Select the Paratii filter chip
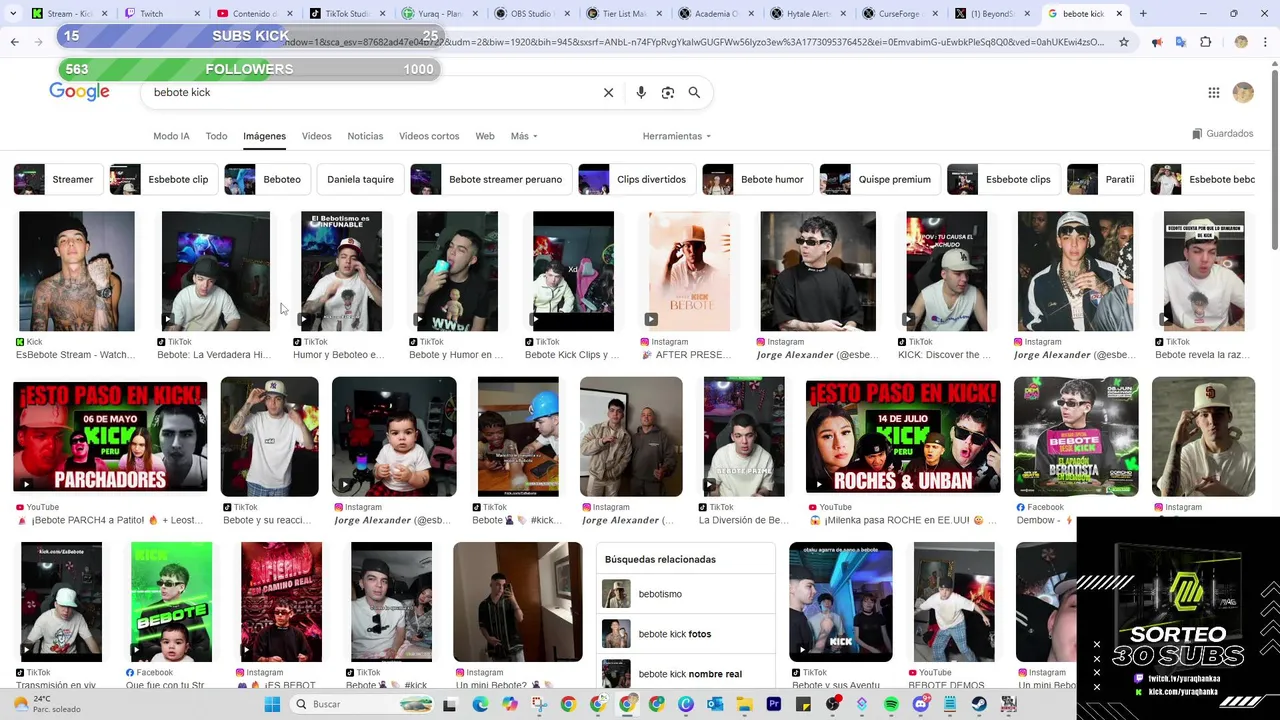Screen dimensions: 1280x720 click(x=1105, y=179)
